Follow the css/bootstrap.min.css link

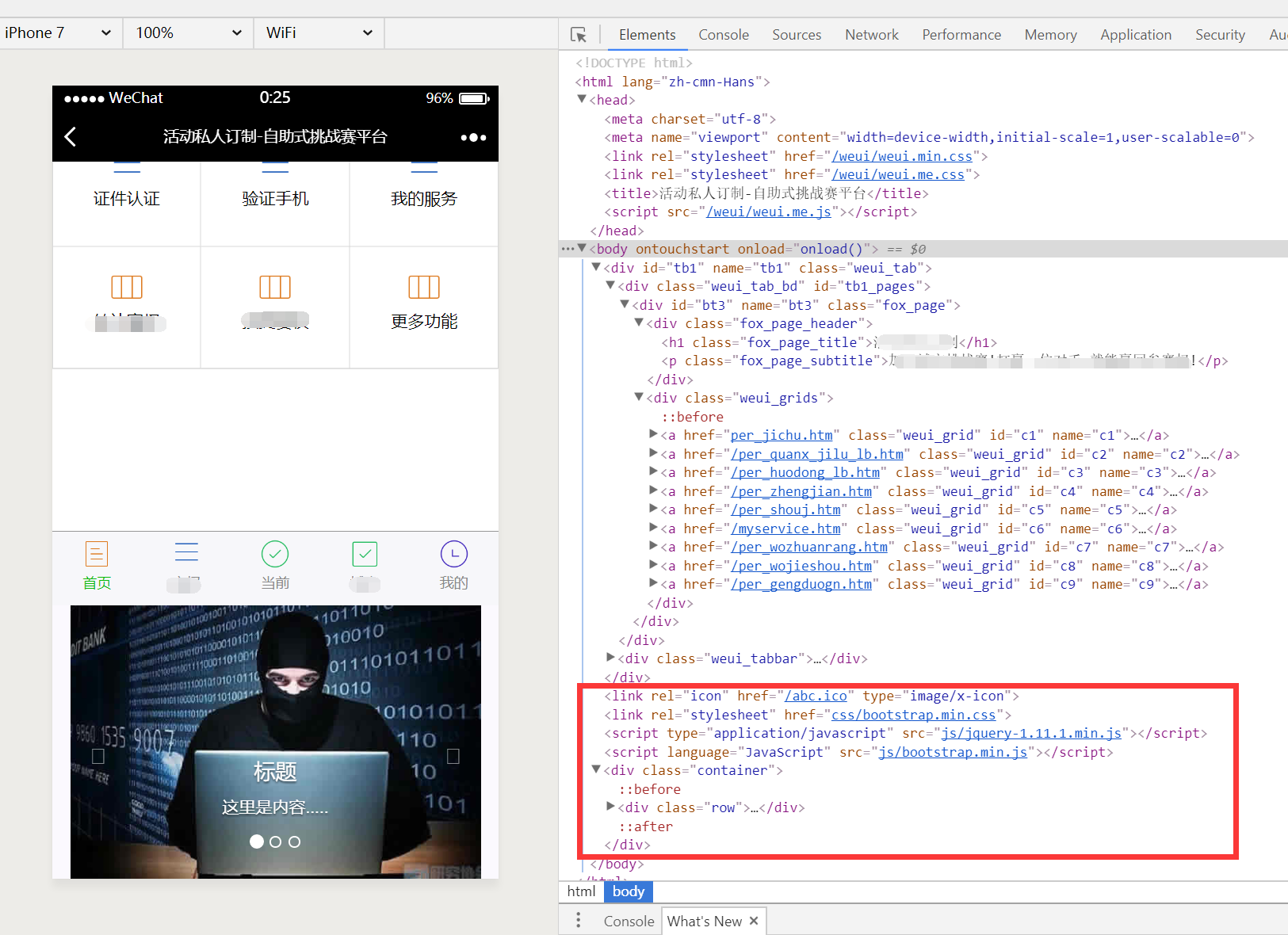914,715
